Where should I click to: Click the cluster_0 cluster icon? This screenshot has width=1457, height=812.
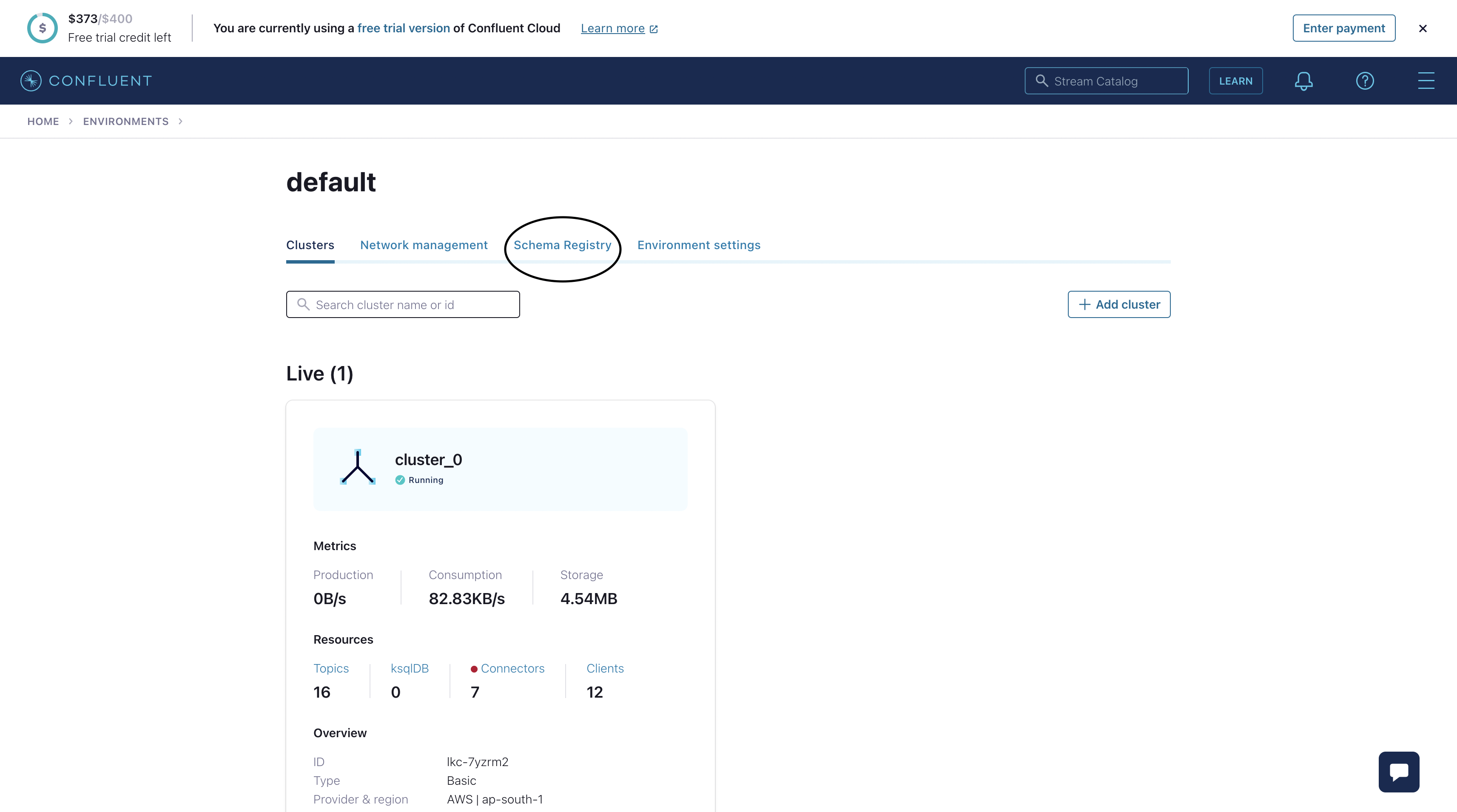tap(358, 468)
